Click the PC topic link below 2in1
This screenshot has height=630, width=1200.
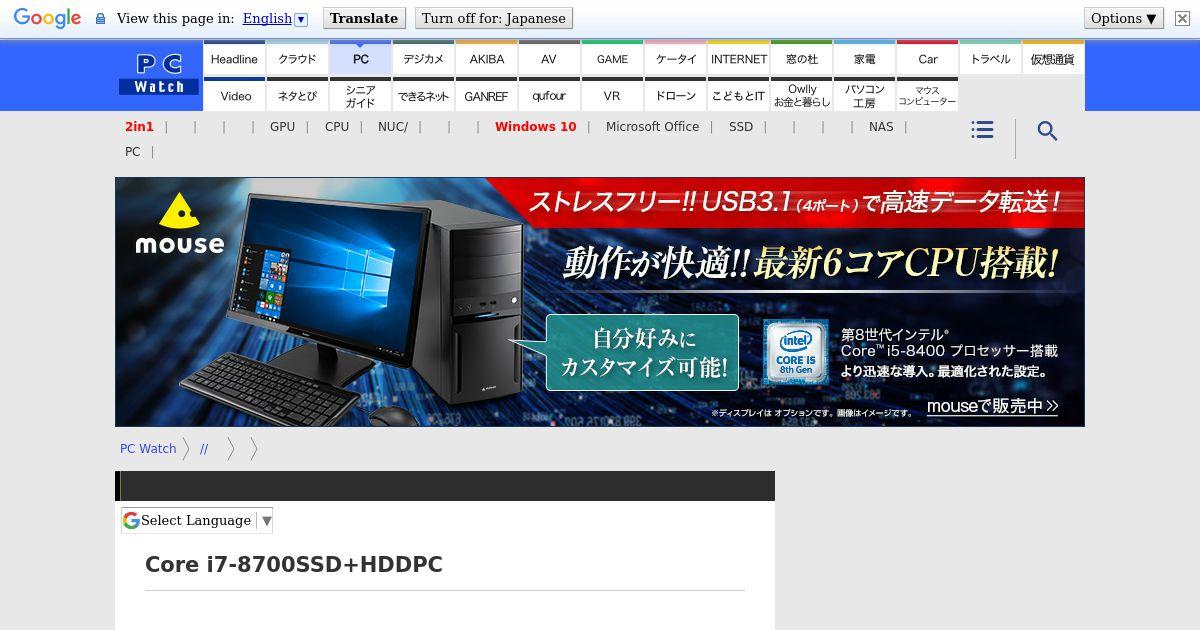[132, 152]
